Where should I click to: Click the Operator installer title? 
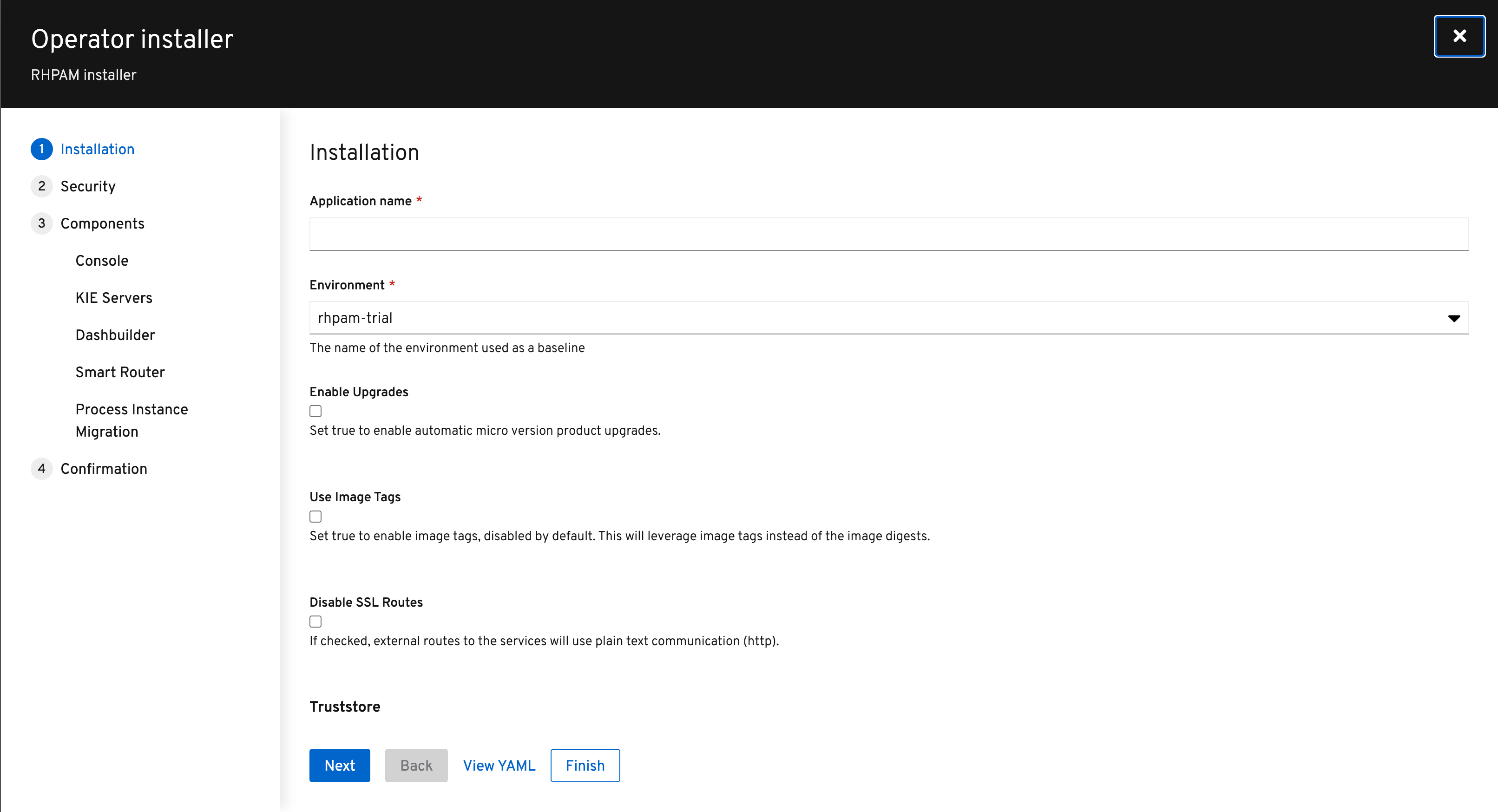(132, 39)
